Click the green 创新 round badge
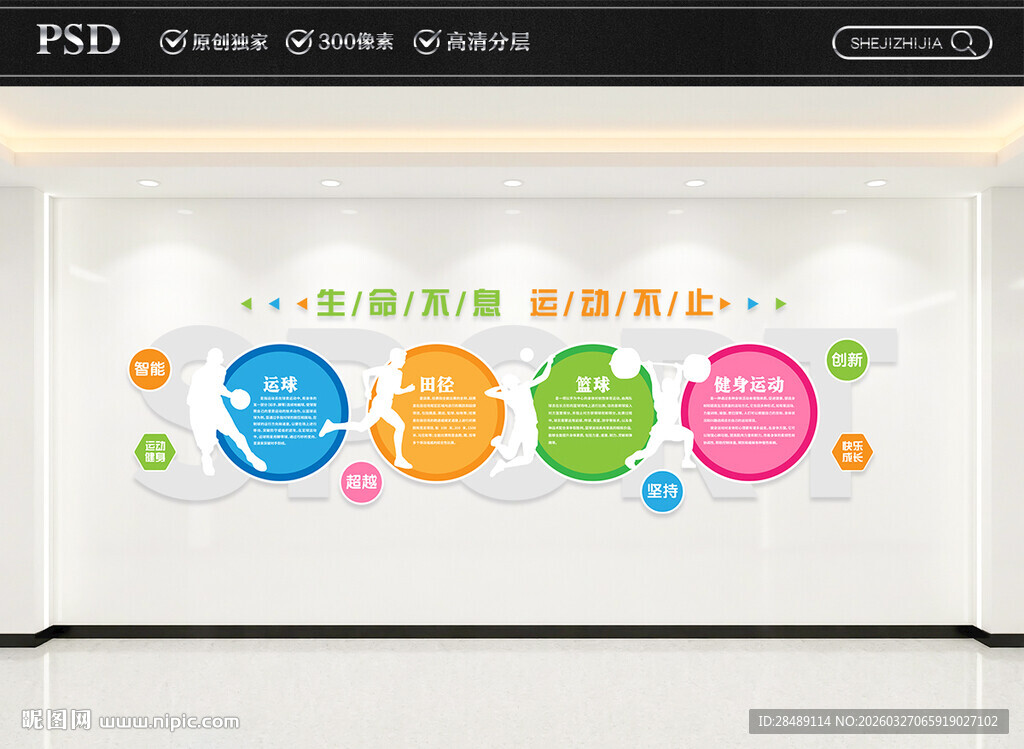This screenshot has height=749, width=1024. pos(847,360)
